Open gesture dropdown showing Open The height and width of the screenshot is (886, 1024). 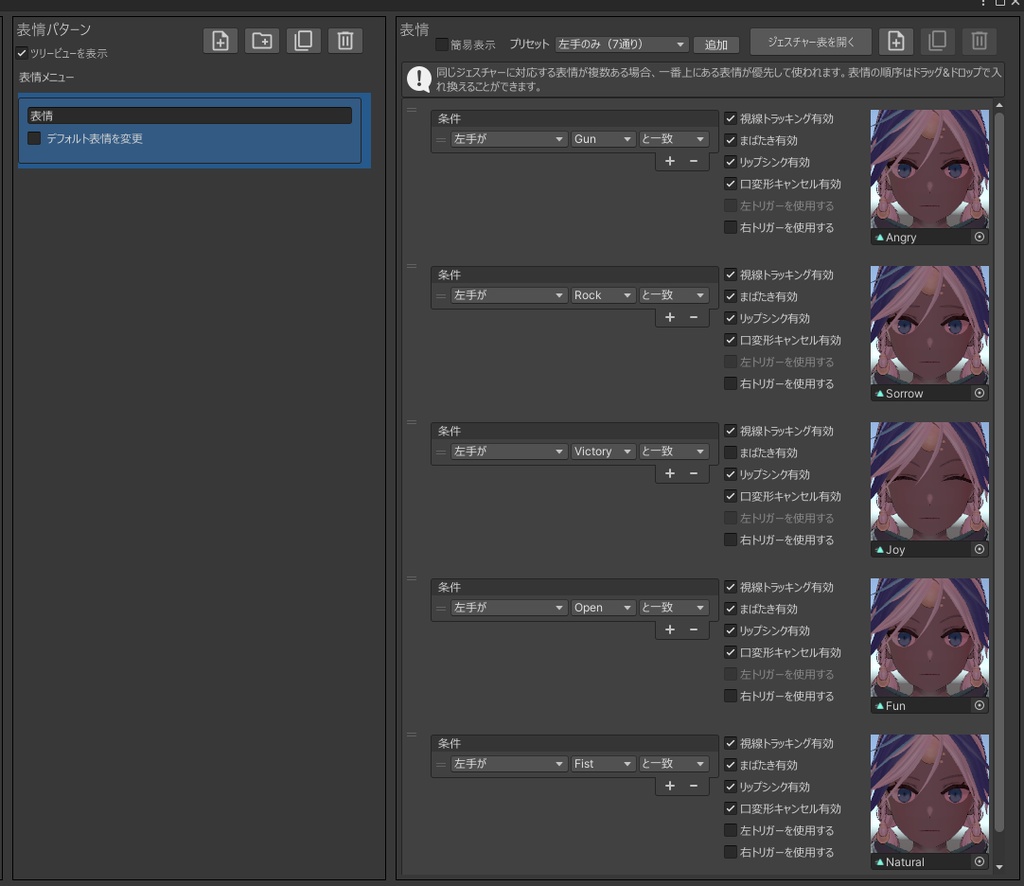tap(602, 607)
